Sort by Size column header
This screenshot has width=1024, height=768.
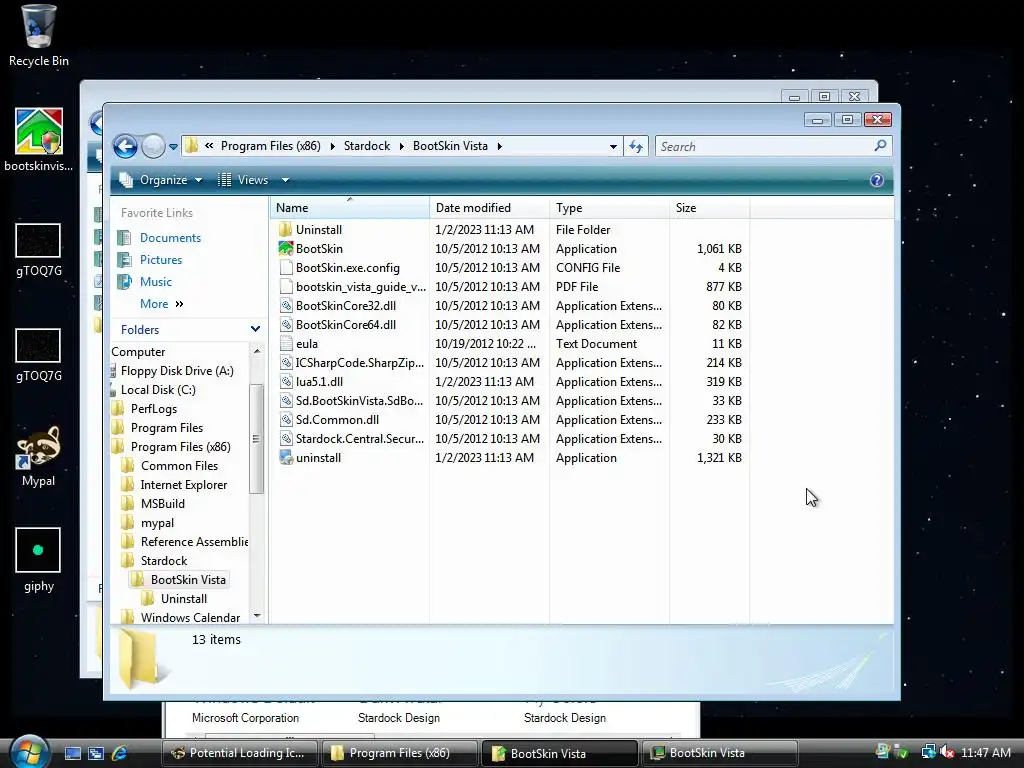coord(709,208)
